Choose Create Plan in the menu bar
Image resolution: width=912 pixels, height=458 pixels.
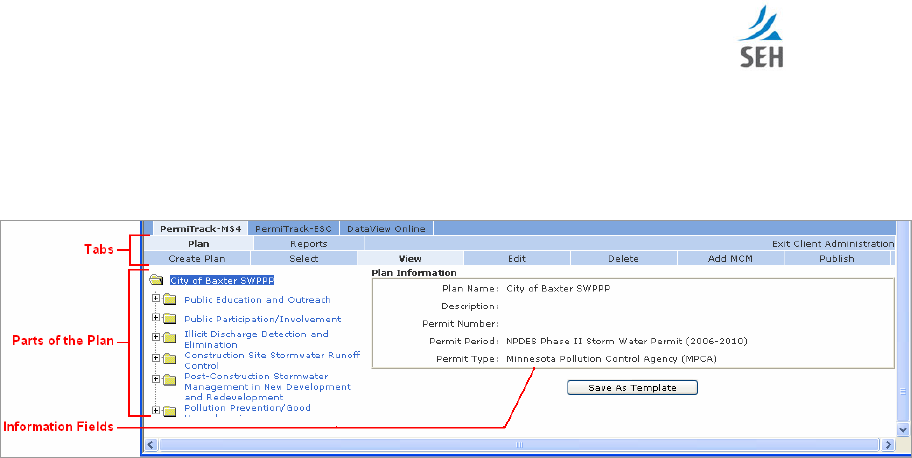pyautogui.click(x=197, y=258)
